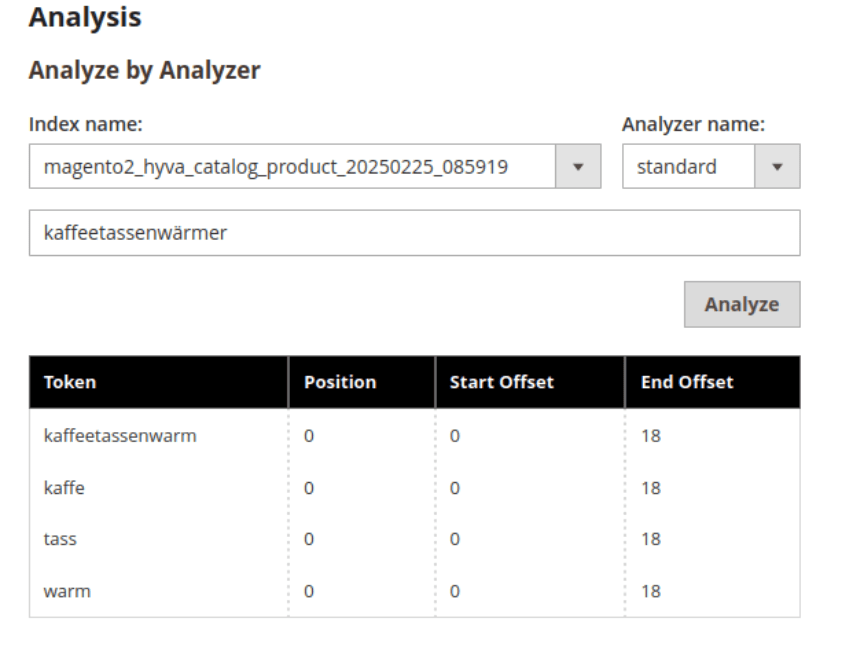Open the Index name dropdown arrow
The image size is (862, 655).
578,167
